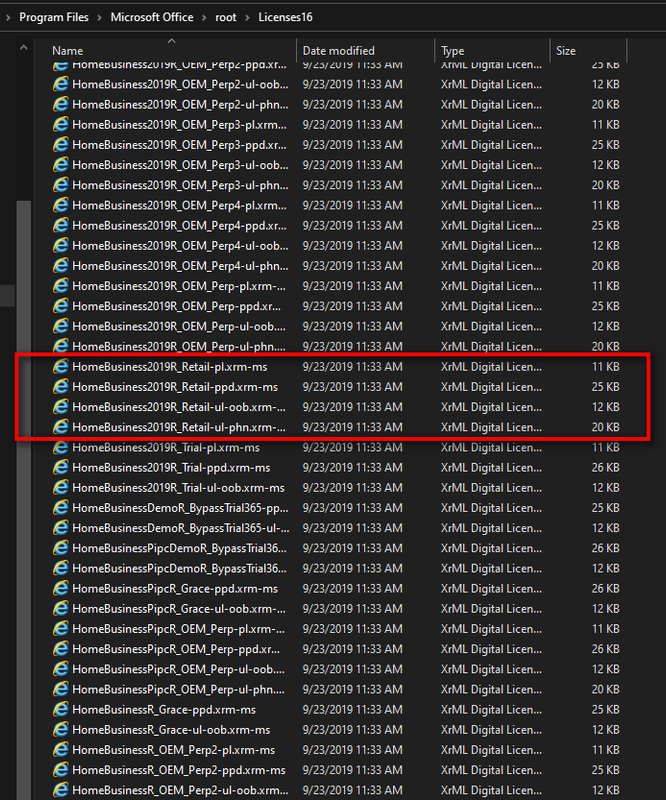The height and width of the screenshot is (800, 666).
Task: Click the icon of HomeBusiness2019R_OEM_Perp3-ul-phn file
Action: tap(61, 185)
